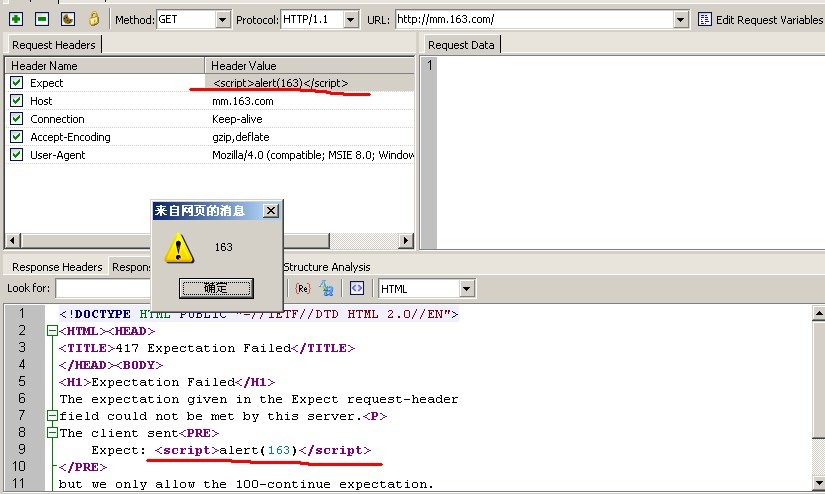This screenshot has height=494, width=825.
Task: Click the Header Name column header
Action: tap(105, 66)
